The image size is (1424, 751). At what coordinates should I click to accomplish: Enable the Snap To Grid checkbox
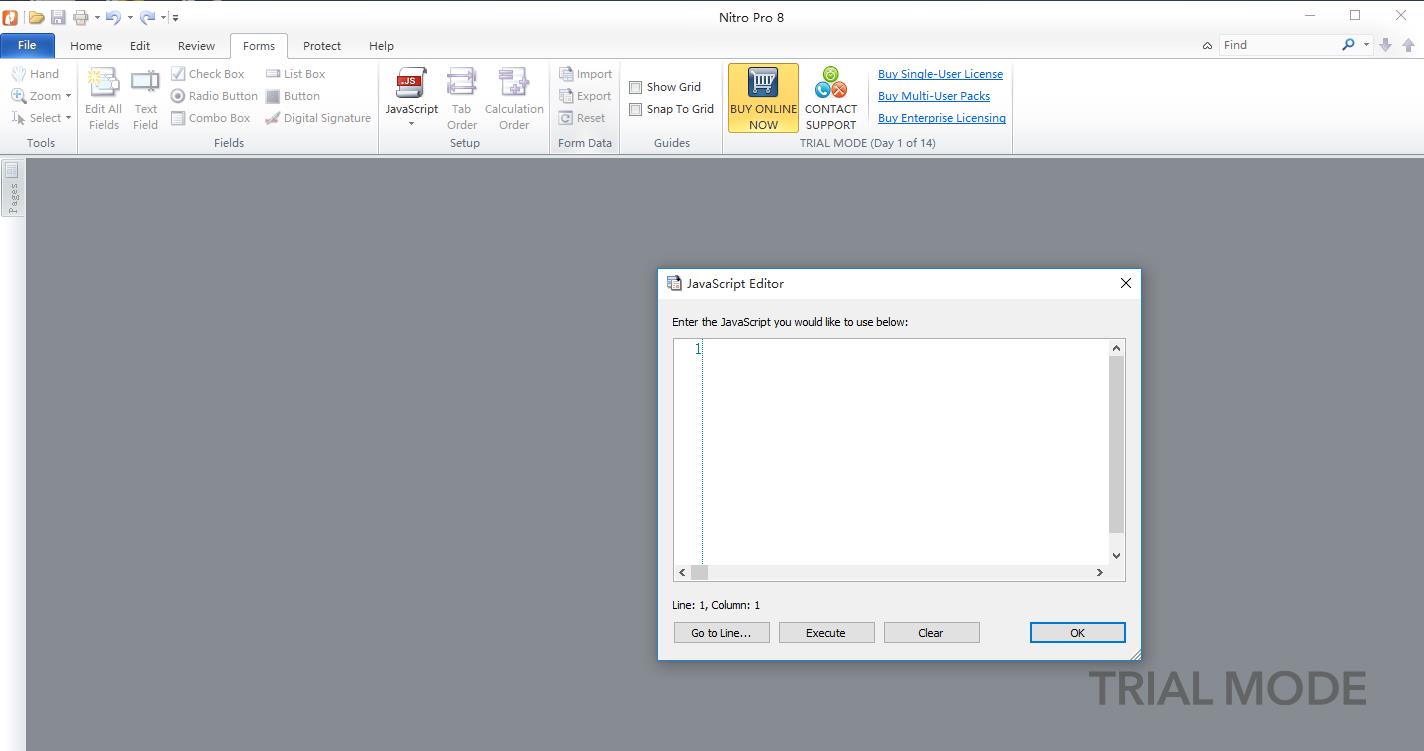pyautogui.click(x=635, y=109)
